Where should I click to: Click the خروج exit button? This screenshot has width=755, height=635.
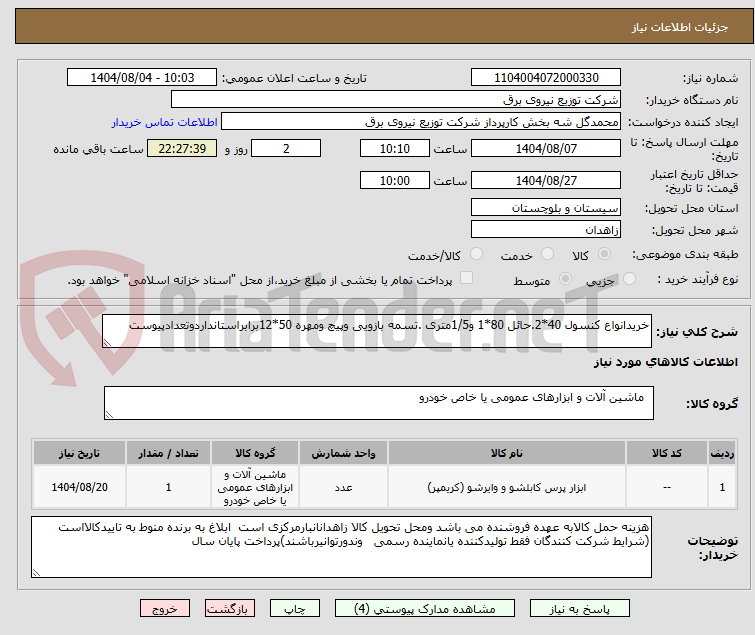tap(165, 609)
